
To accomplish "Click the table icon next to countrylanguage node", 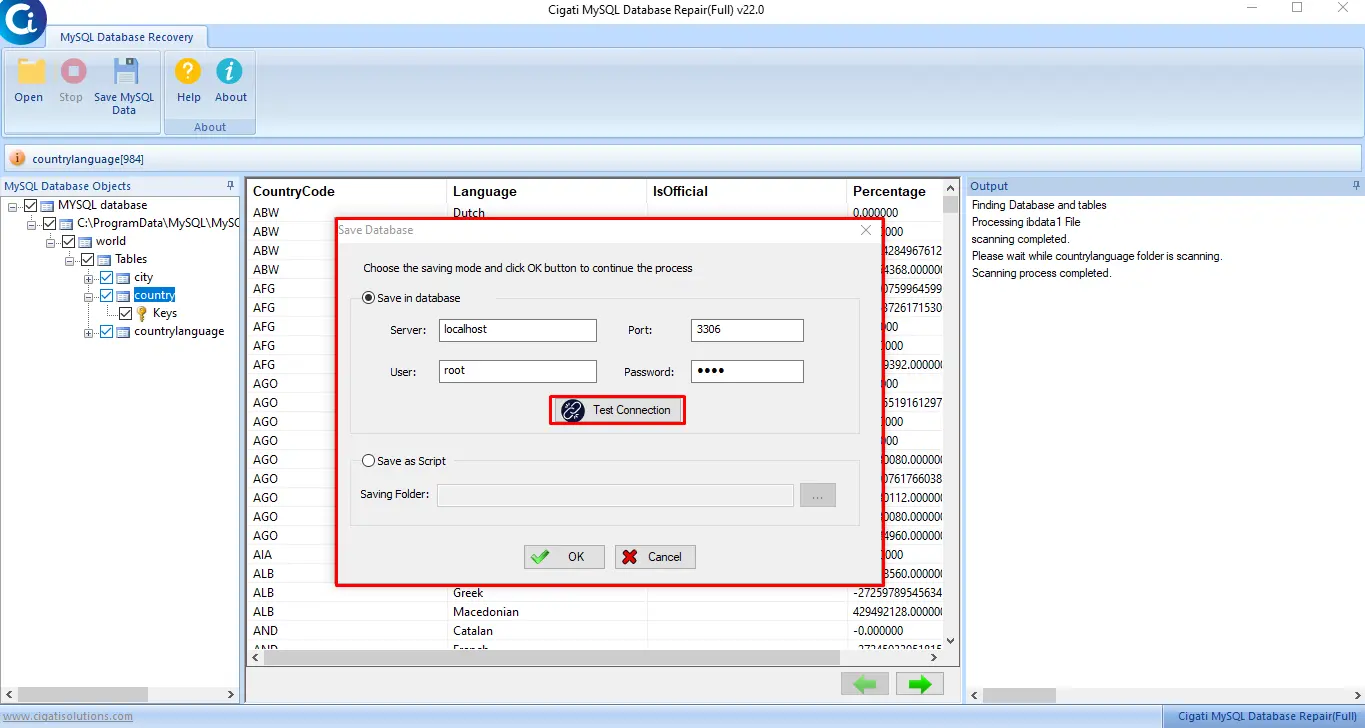I will [x=123, y=332].
